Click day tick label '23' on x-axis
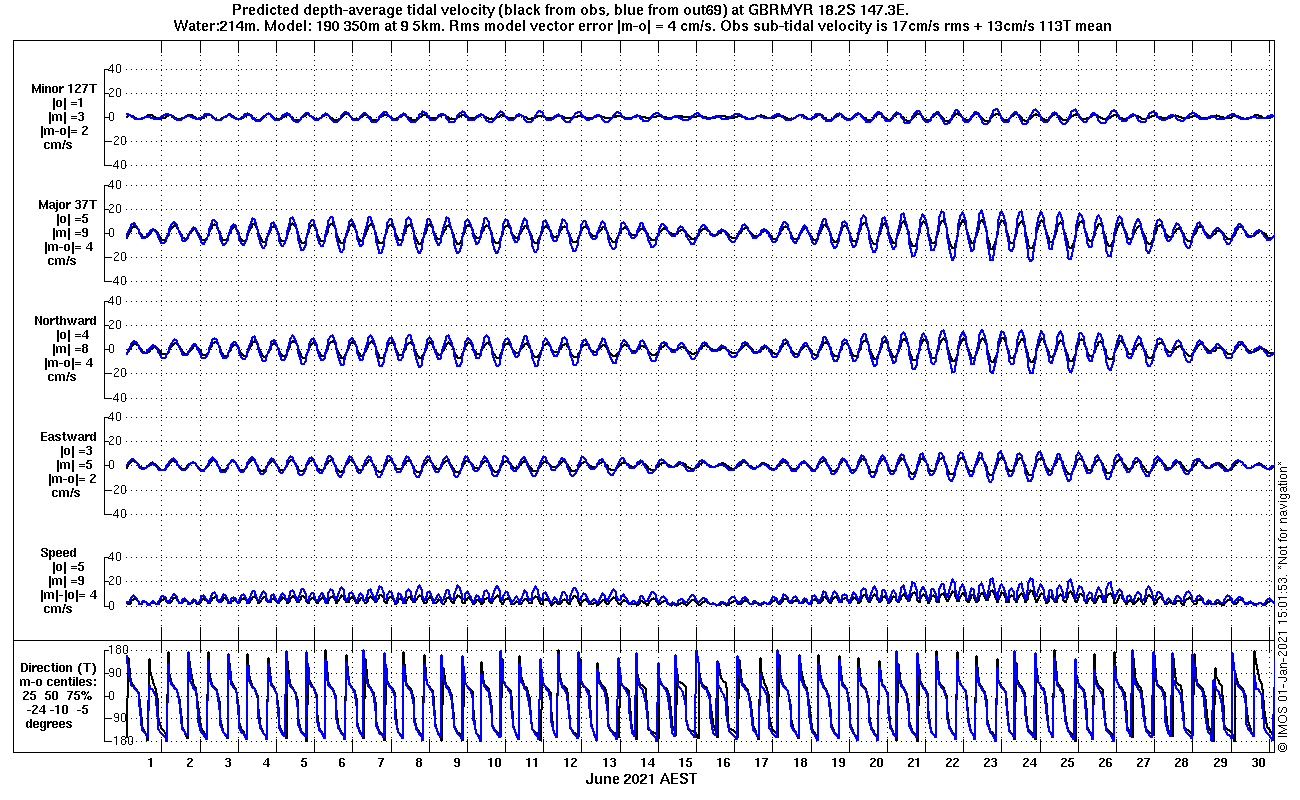This screenshot has height=800, width=1300. (991, 762)
